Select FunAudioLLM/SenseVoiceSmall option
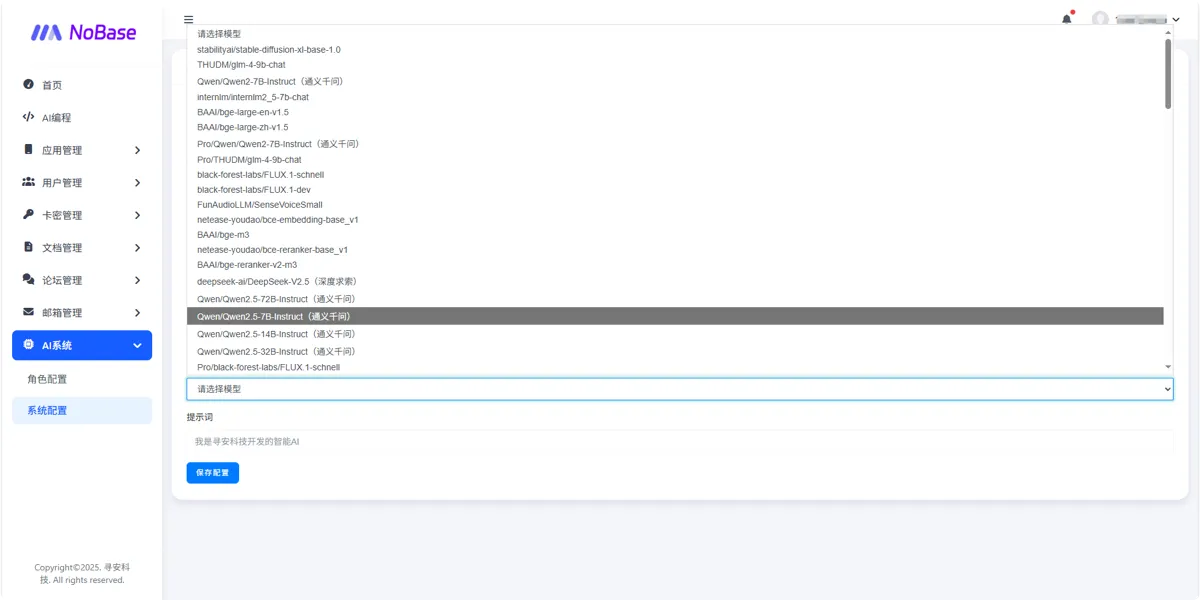This screenshot has height=600, width=1200. click(x=675, y=204)
